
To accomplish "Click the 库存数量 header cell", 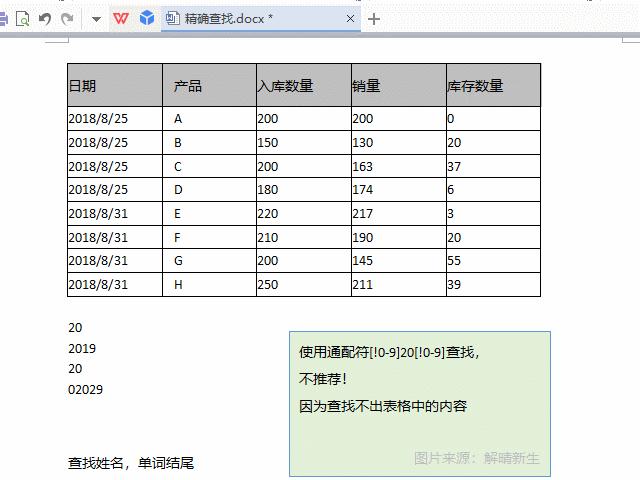I will [493, 85].
